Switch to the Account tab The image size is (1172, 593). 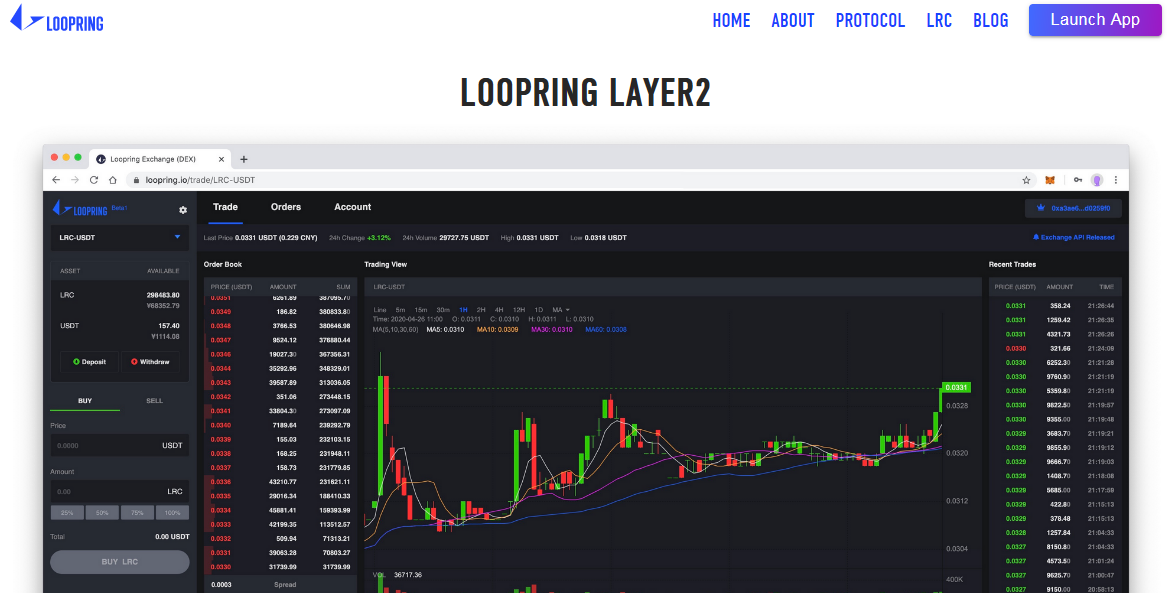tap(353, 207)
